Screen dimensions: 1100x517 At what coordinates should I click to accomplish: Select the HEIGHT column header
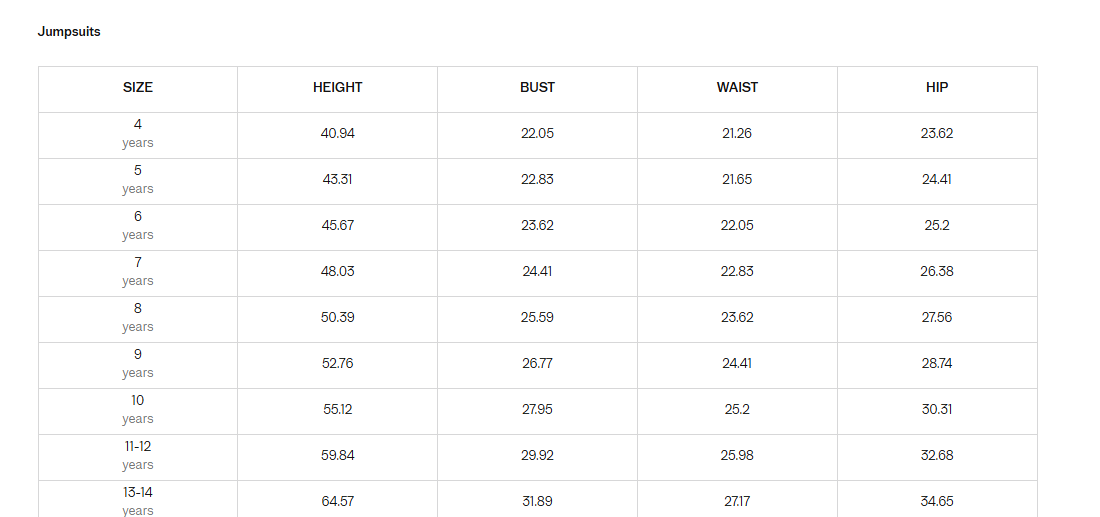point(337,88)
